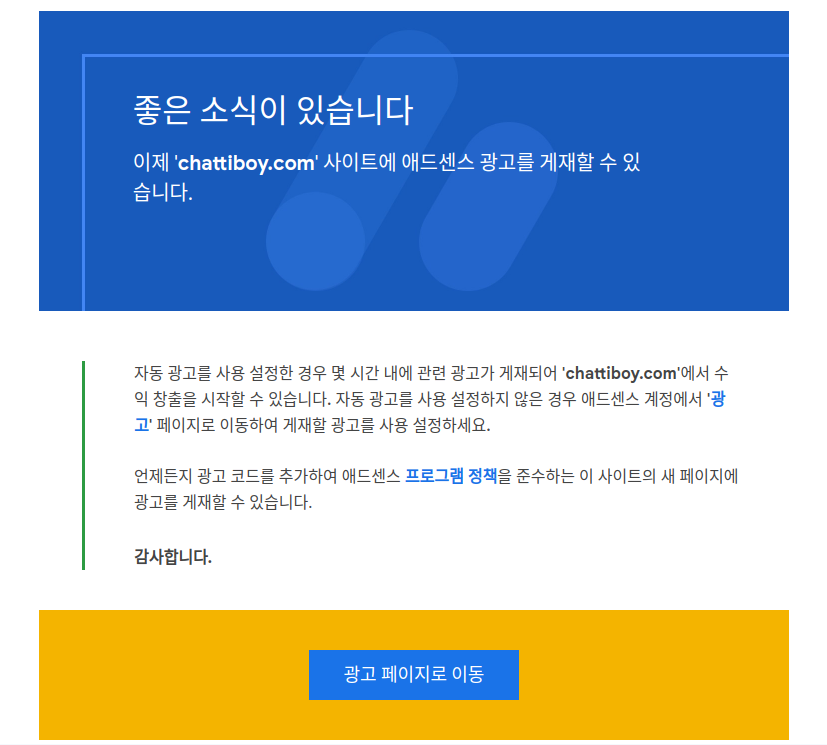
Task: Click "광고를 게재할 수 있습니다." in the second paragraph
Action: [222, 503]
